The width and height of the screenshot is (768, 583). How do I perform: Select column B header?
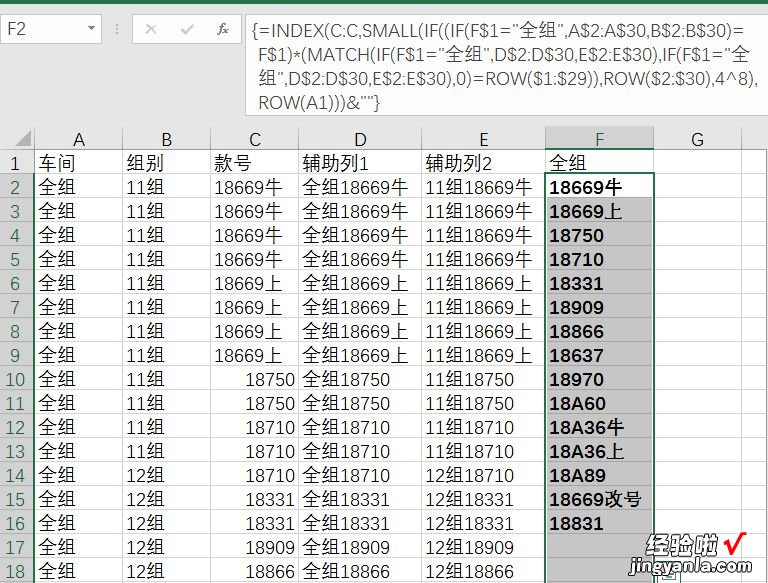167,140
